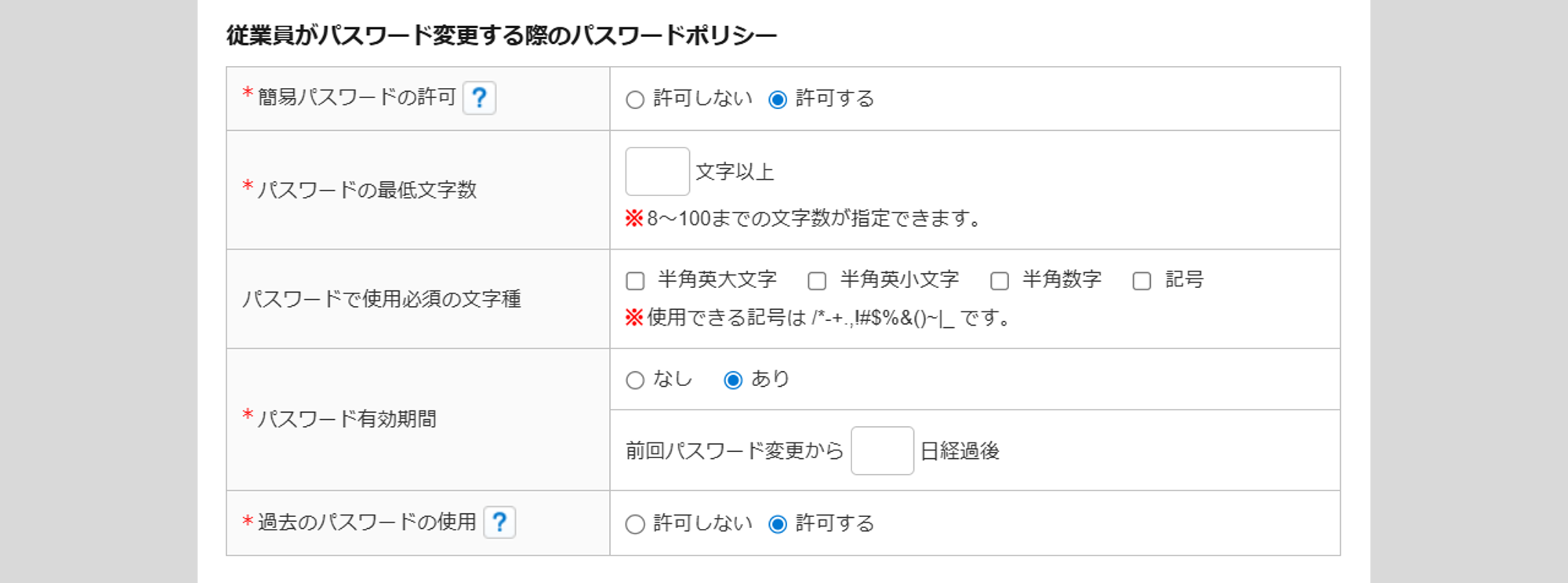Viewport: 1568px width, 583px height.
Task: Open help for 簡易パスワードの許可
Action: [479, 98]
